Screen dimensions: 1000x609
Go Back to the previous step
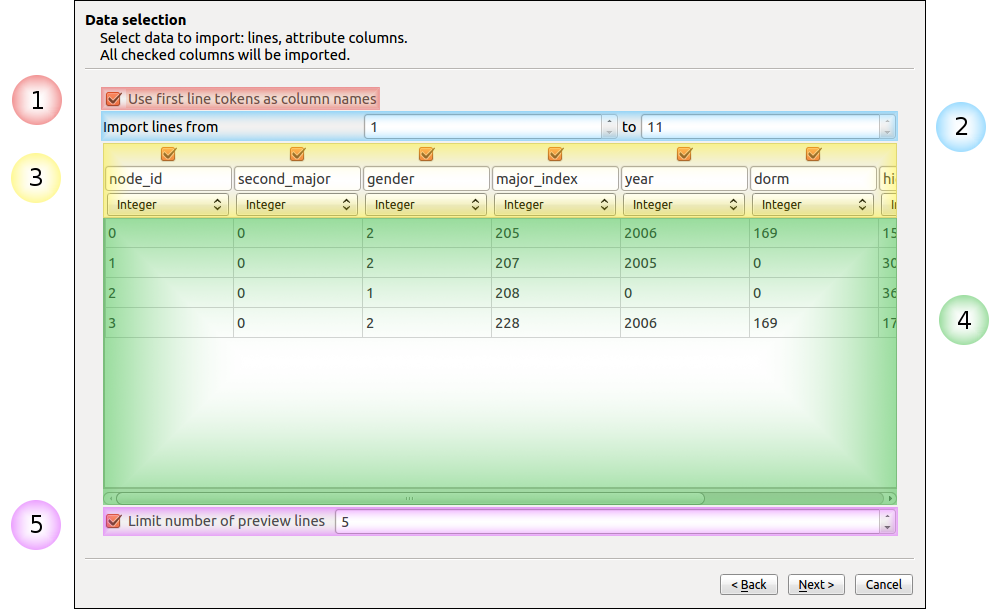pos(749,584)
